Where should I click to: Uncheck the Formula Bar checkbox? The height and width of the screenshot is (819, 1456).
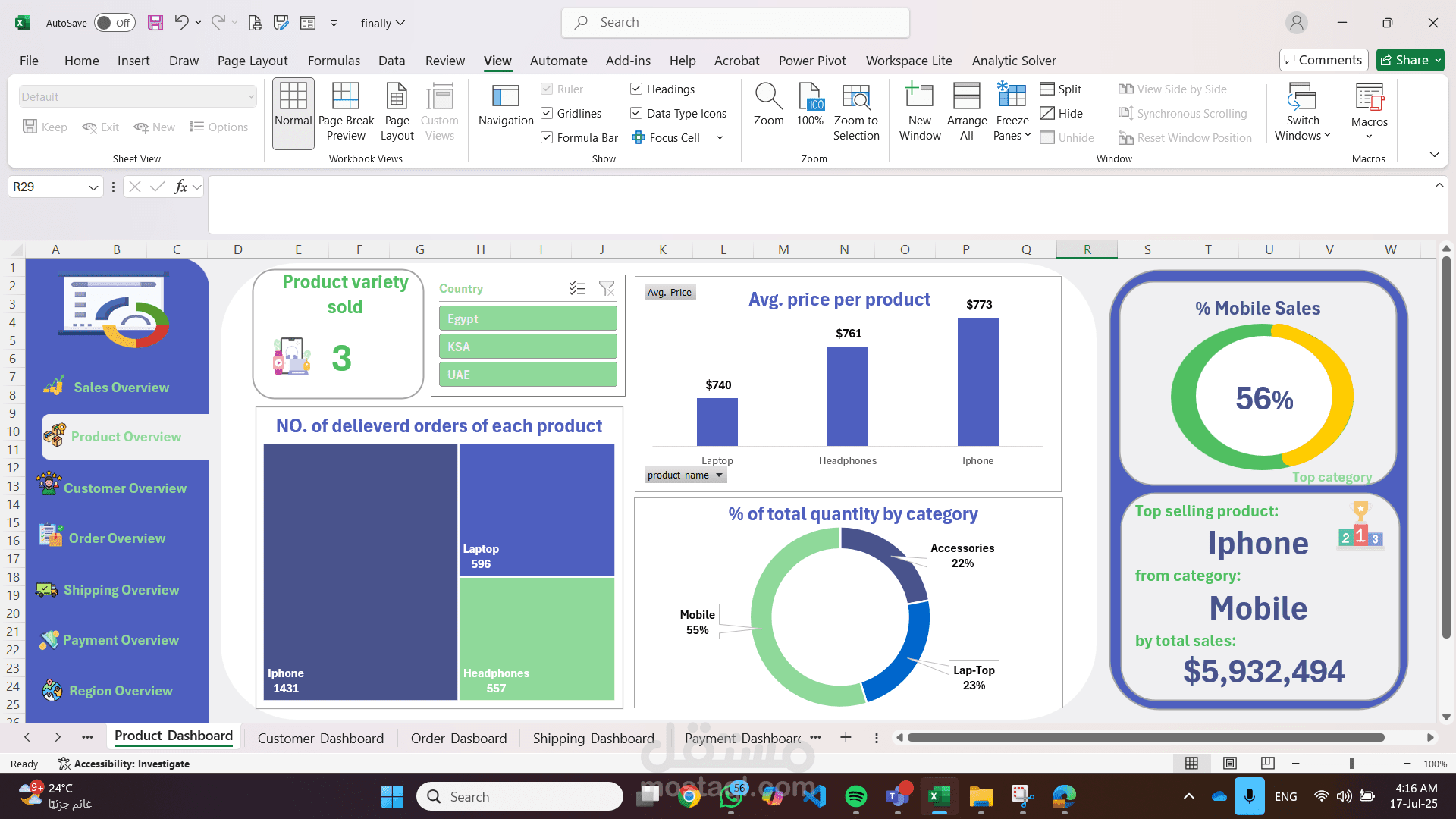547,138
